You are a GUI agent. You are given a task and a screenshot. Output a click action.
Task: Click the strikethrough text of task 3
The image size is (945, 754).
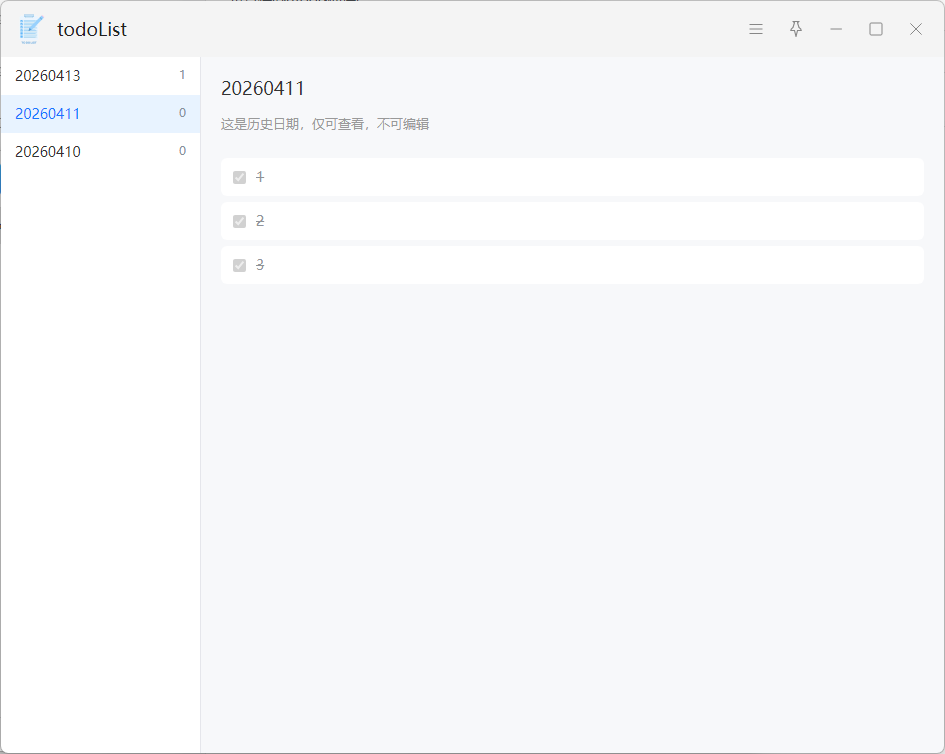coord(260,265)
